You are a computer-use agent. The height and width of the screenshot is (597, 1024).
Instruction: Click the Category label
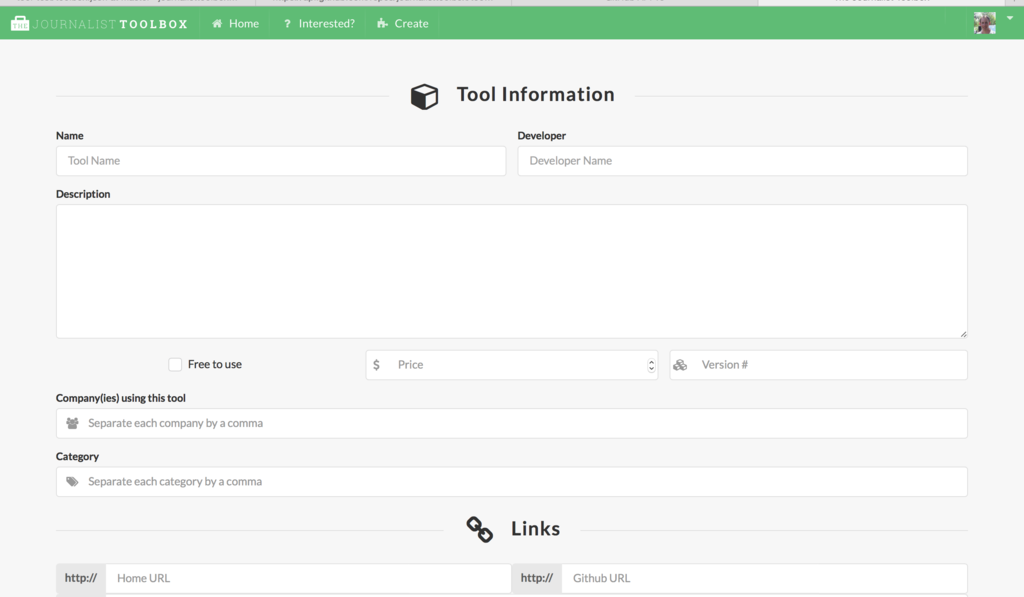[x=77, y=457]
